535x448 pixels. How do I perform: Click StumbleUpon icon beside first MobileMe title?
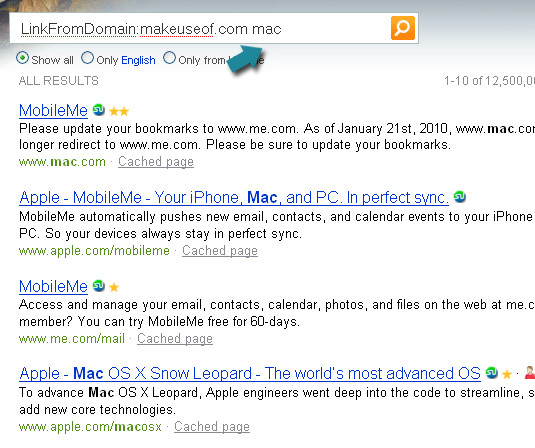[x=99, y=110]
